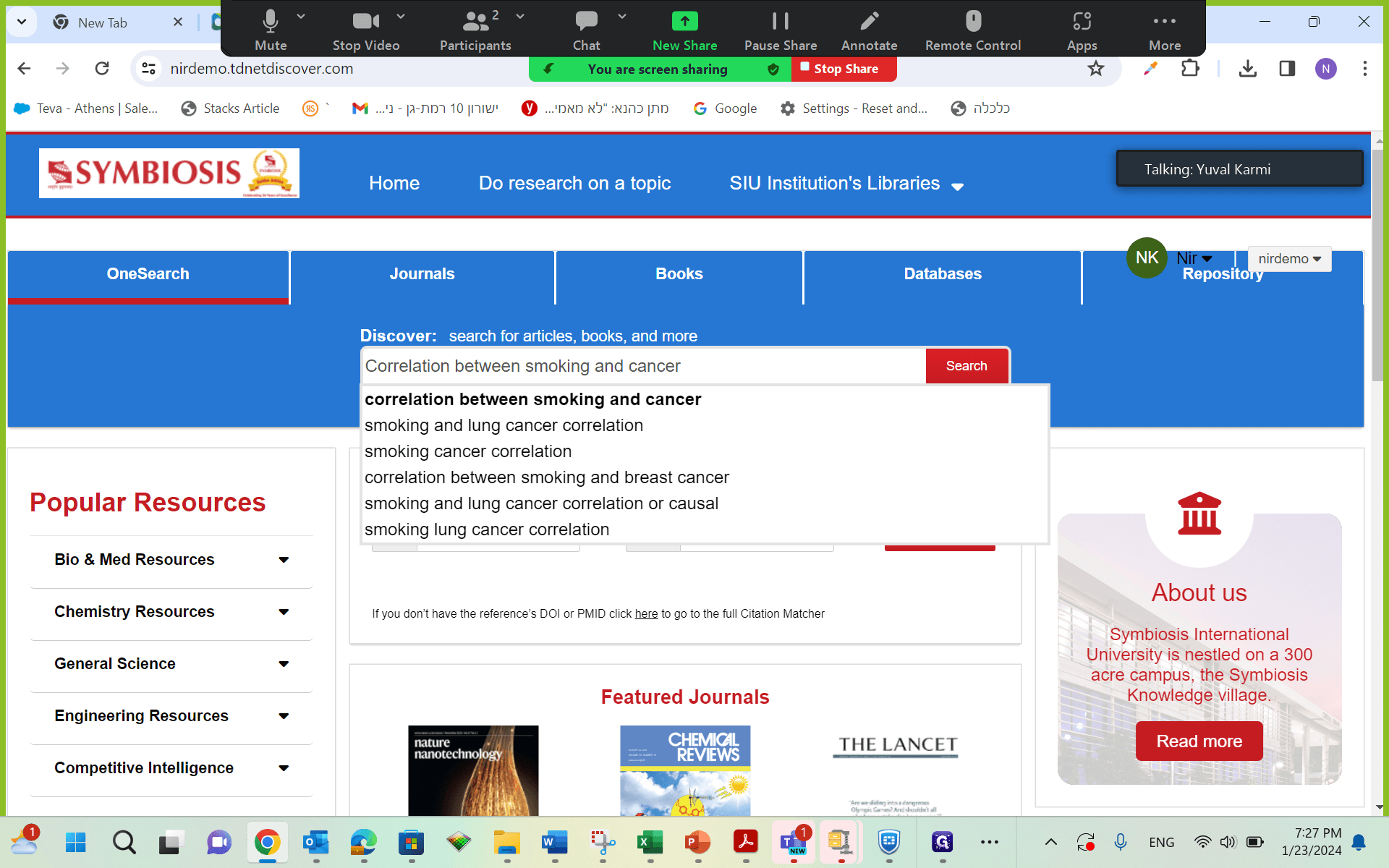The image size is (1389, 868).
Task: Open Chrome downloads
Action: coord(1248,69)
